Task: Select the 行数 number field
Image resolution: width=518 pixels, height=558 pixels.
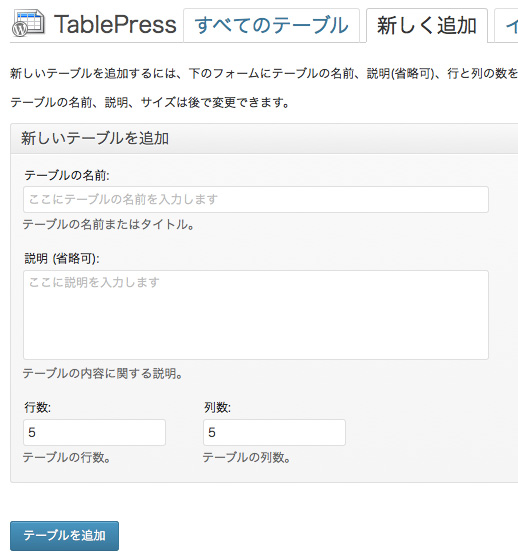Action: tap(94, 432)
